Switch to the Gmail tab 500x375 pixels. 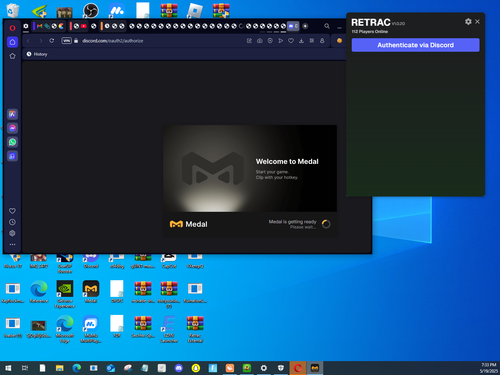tap(39, 26)
